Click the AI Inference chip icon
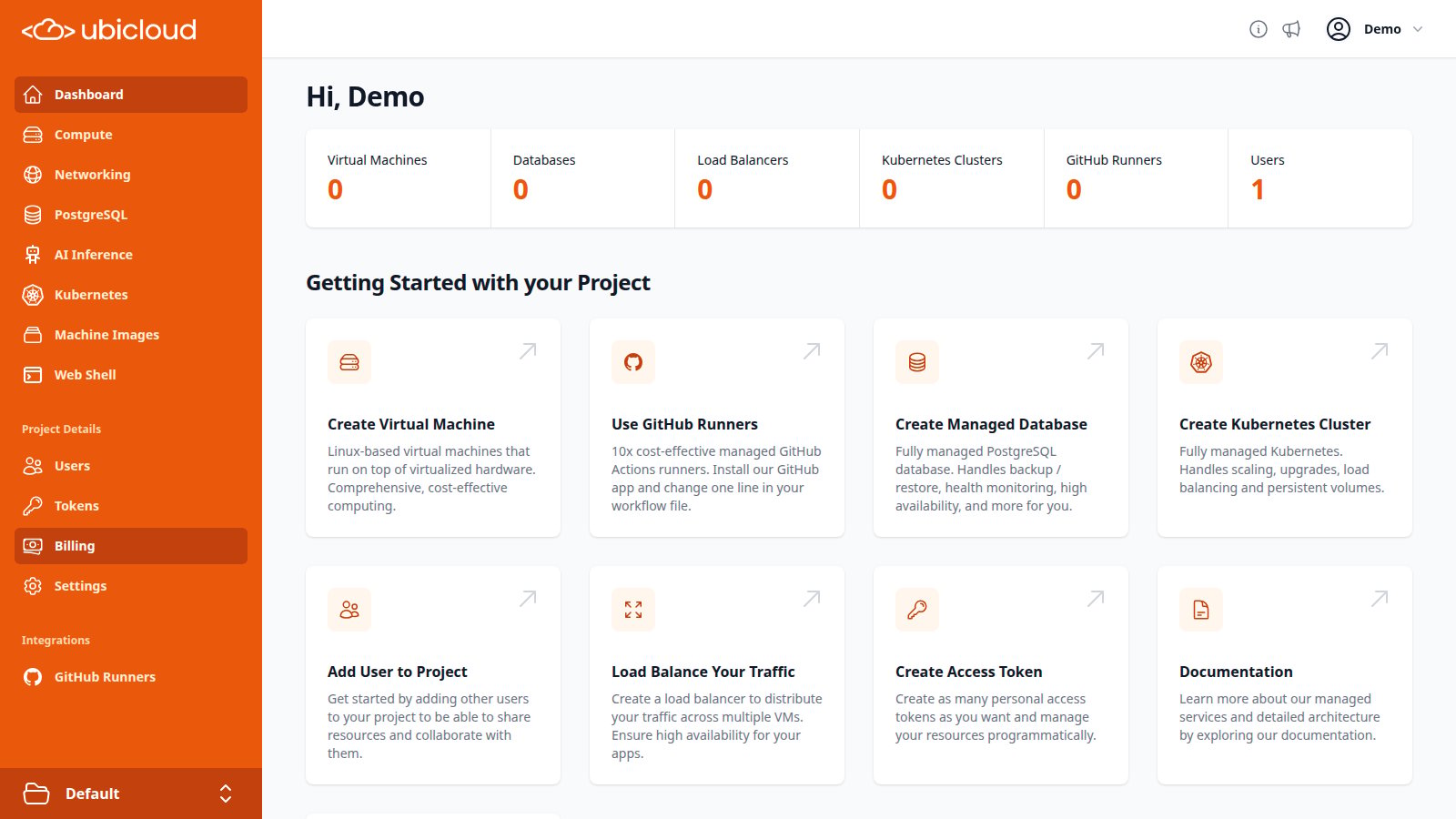Screen dimensions: 1456x819 point(33,255)
